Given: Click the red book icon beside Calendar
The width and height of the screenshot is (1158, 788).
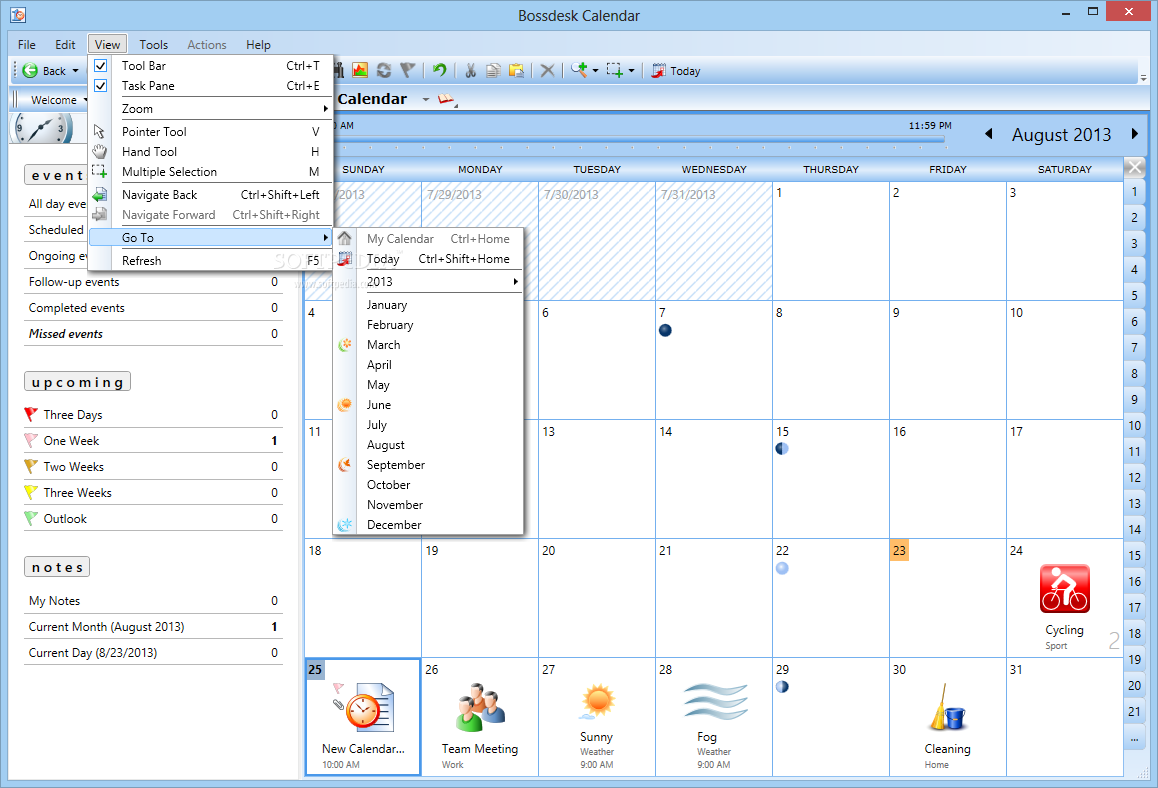Looking at the screenshot, I should [446, 99].
